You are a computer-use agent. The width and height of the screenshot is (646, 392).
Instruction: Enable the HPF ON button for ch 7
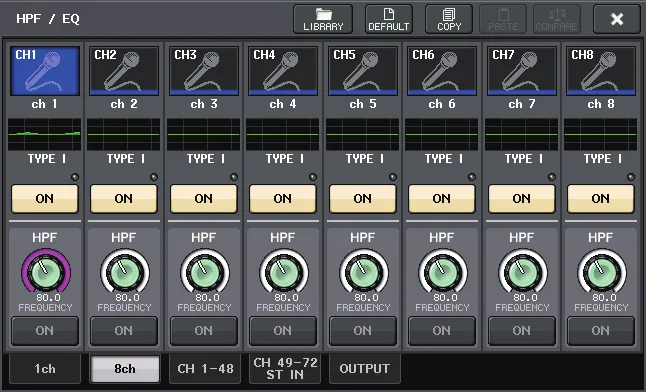[x=522, y=331]
